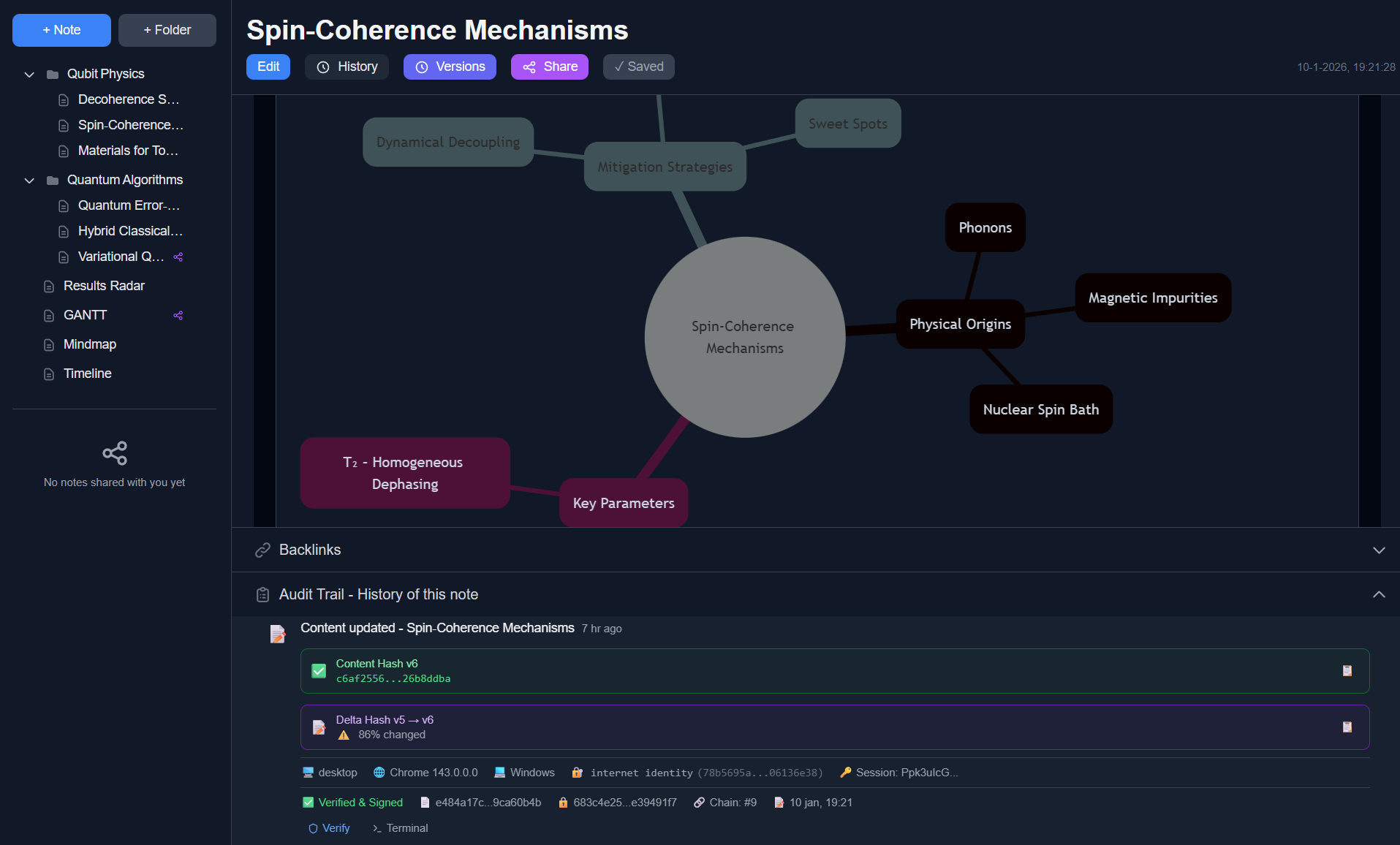Click the link icon beside Backlinks
The height and width of the screenshot is (845, 1400).
pyautogui.click(x=262, y=550)
